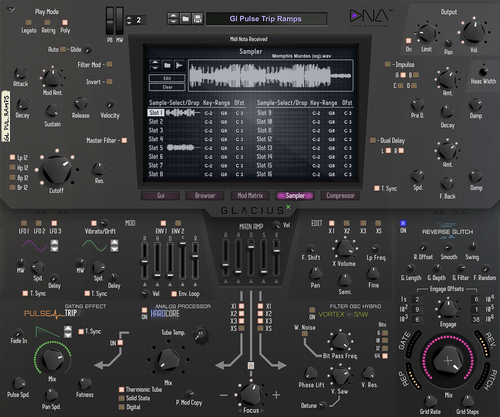Select Digital mode
This screenshot has height=417, width=500.
(x=122, y=407)
